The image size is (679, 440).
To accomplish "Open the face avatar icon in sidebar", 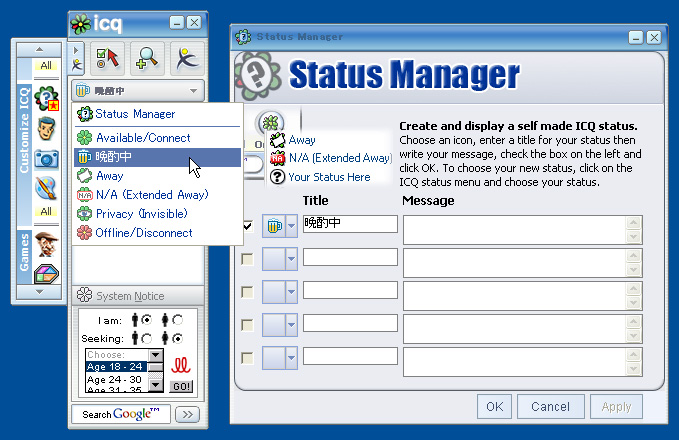I will pyautogui.click(x=46, y=129).
